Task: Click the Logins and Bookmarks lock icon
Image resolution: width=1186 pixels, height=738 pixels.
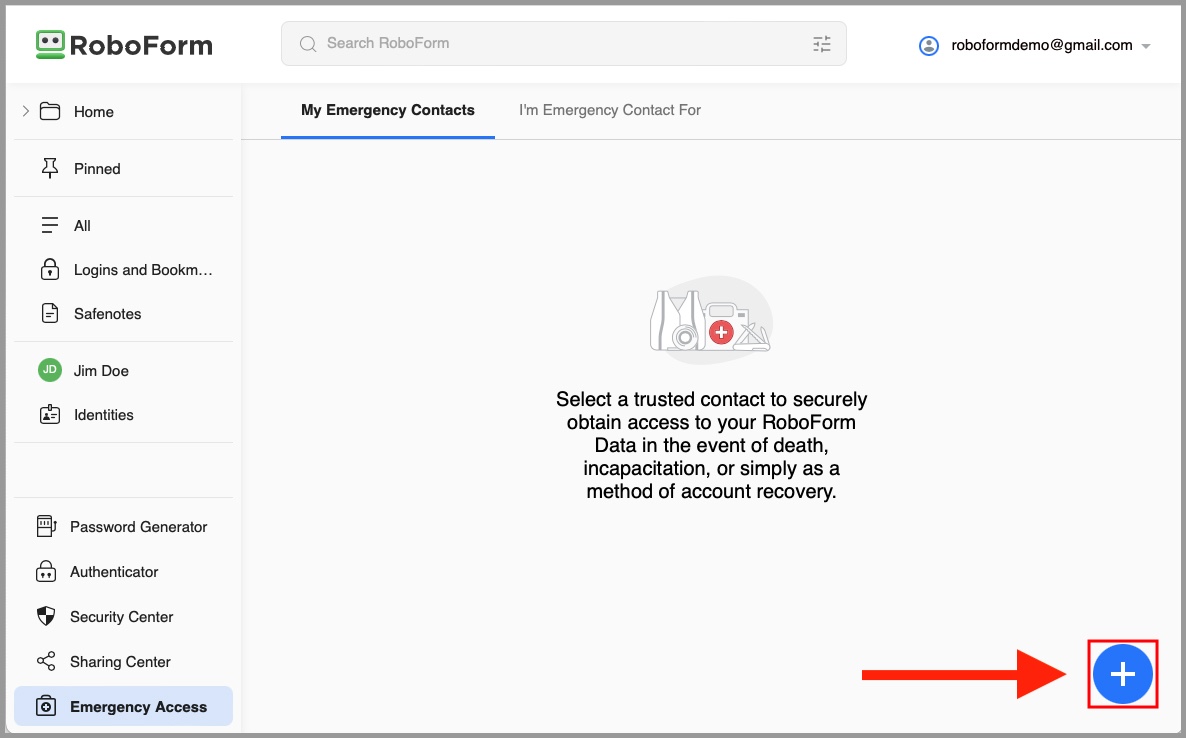Action: [50, 269]
